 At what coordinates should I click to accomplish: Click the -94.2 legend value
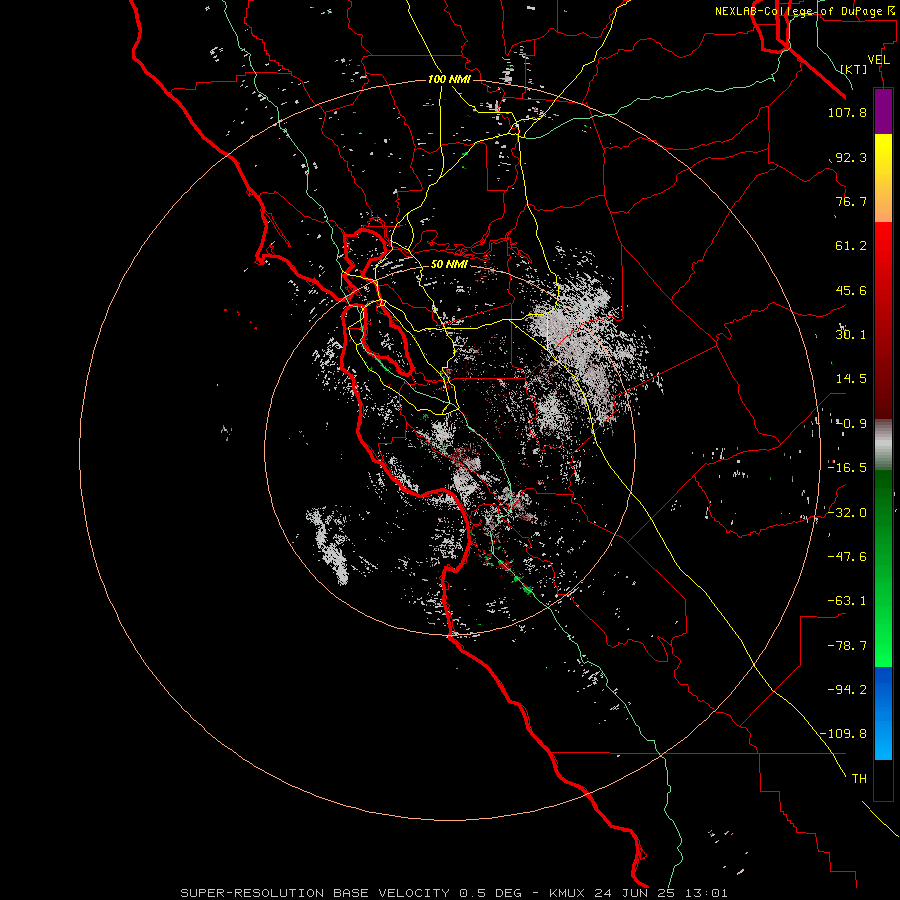[x=847, y=690]
